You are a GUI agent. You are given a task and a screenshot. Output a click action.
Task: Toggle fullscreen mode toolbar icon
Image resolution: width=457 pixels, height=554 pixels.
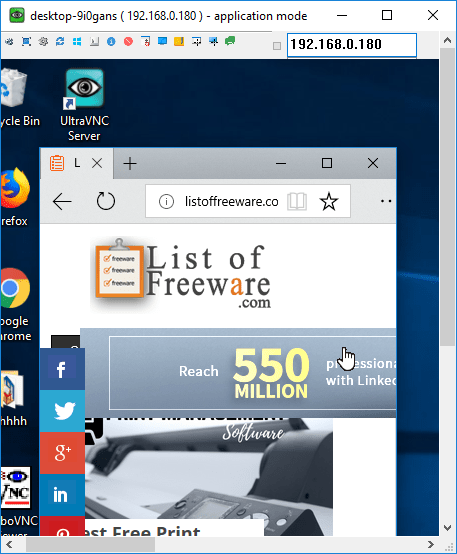(26, 42)
